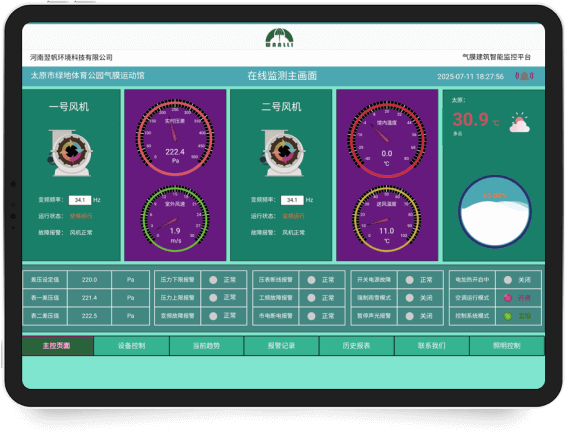Click the 65.00% humidity liquid level circle
566x433 pixels.
tap(495, 211)
